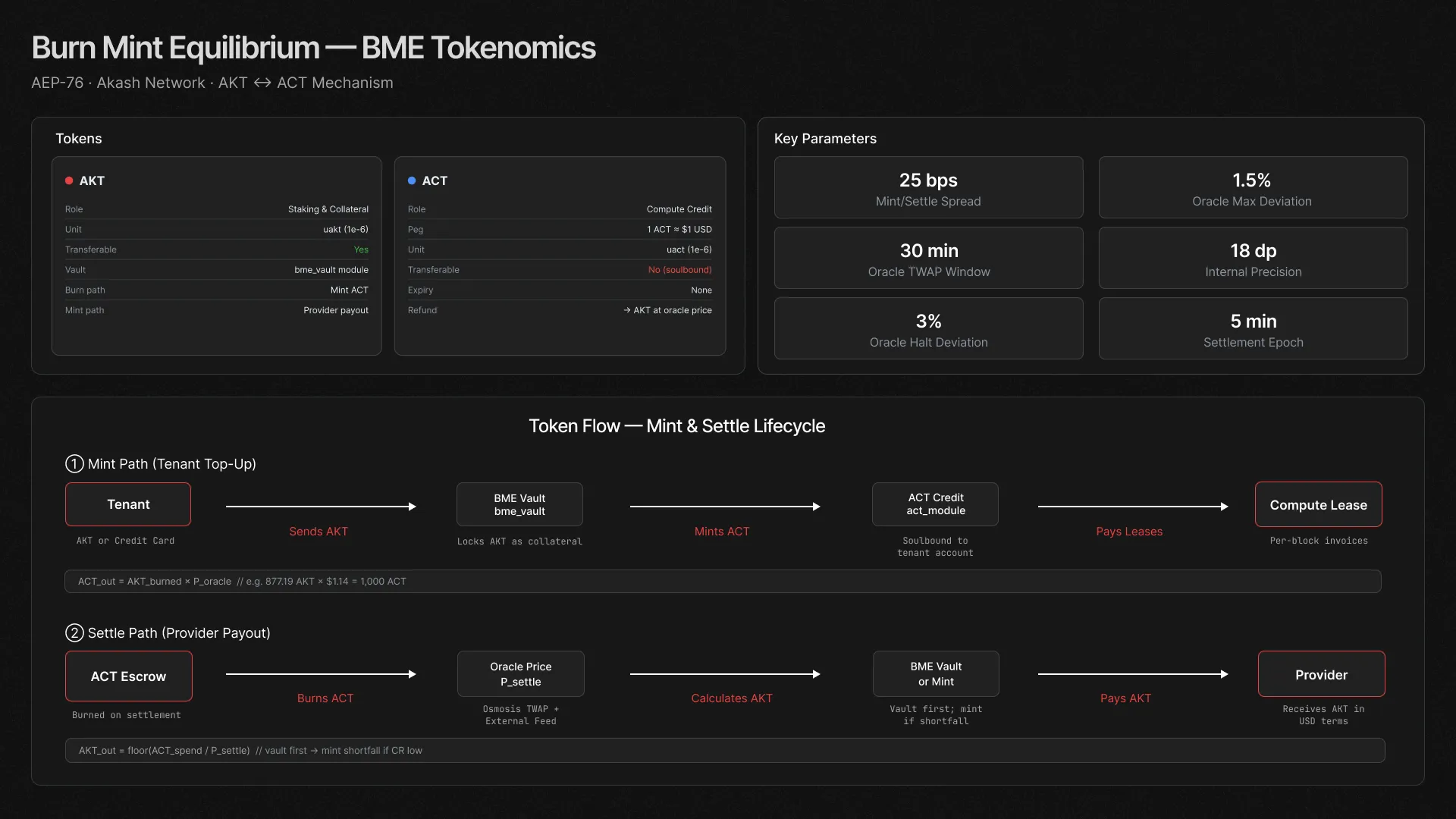Select the Tenant node in the flow
Viewport: 1456px width, 819px height.
point(127,504)
